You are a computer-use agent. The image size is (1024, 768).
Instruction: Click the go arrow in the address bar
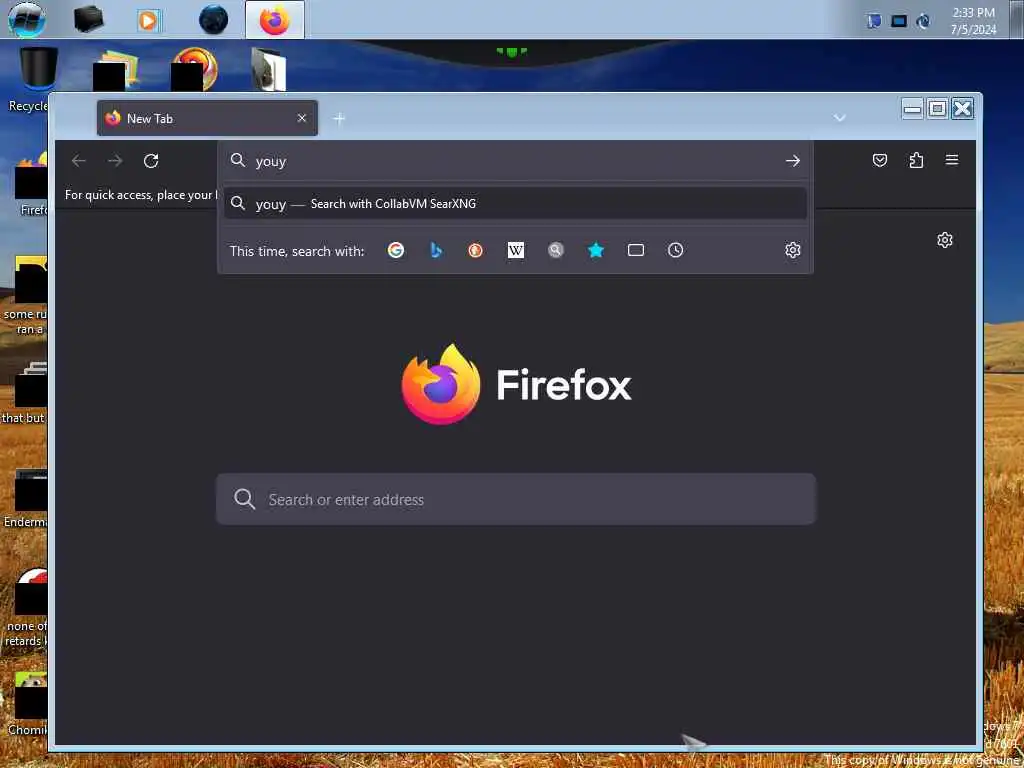(x=793, y=161)
